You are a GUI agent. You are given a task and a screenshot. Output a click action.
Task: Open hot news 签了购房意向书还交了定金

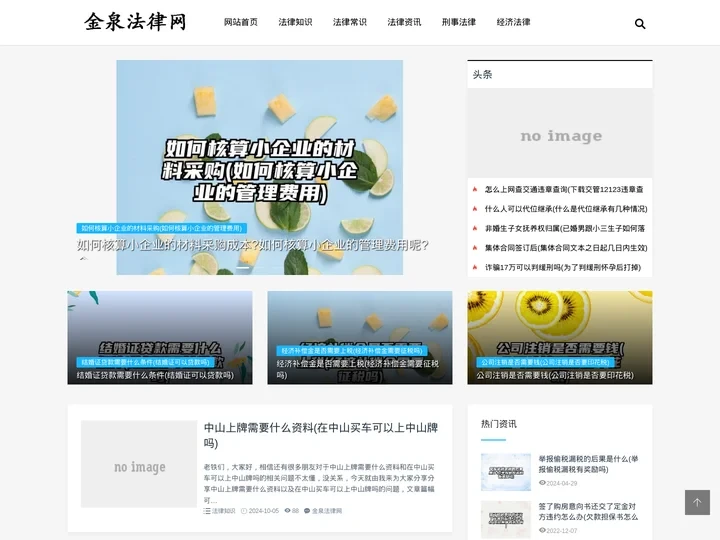588,512
